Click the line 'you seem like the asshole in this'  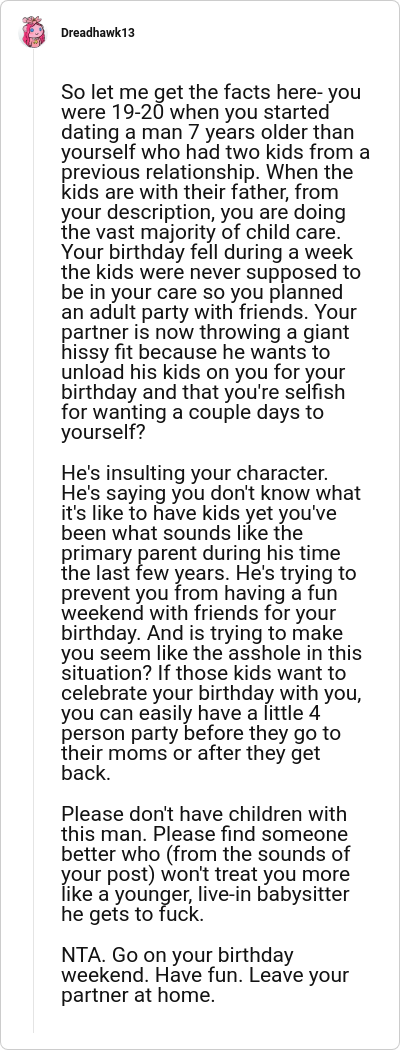pyautogui.click(x=211, y=654)
